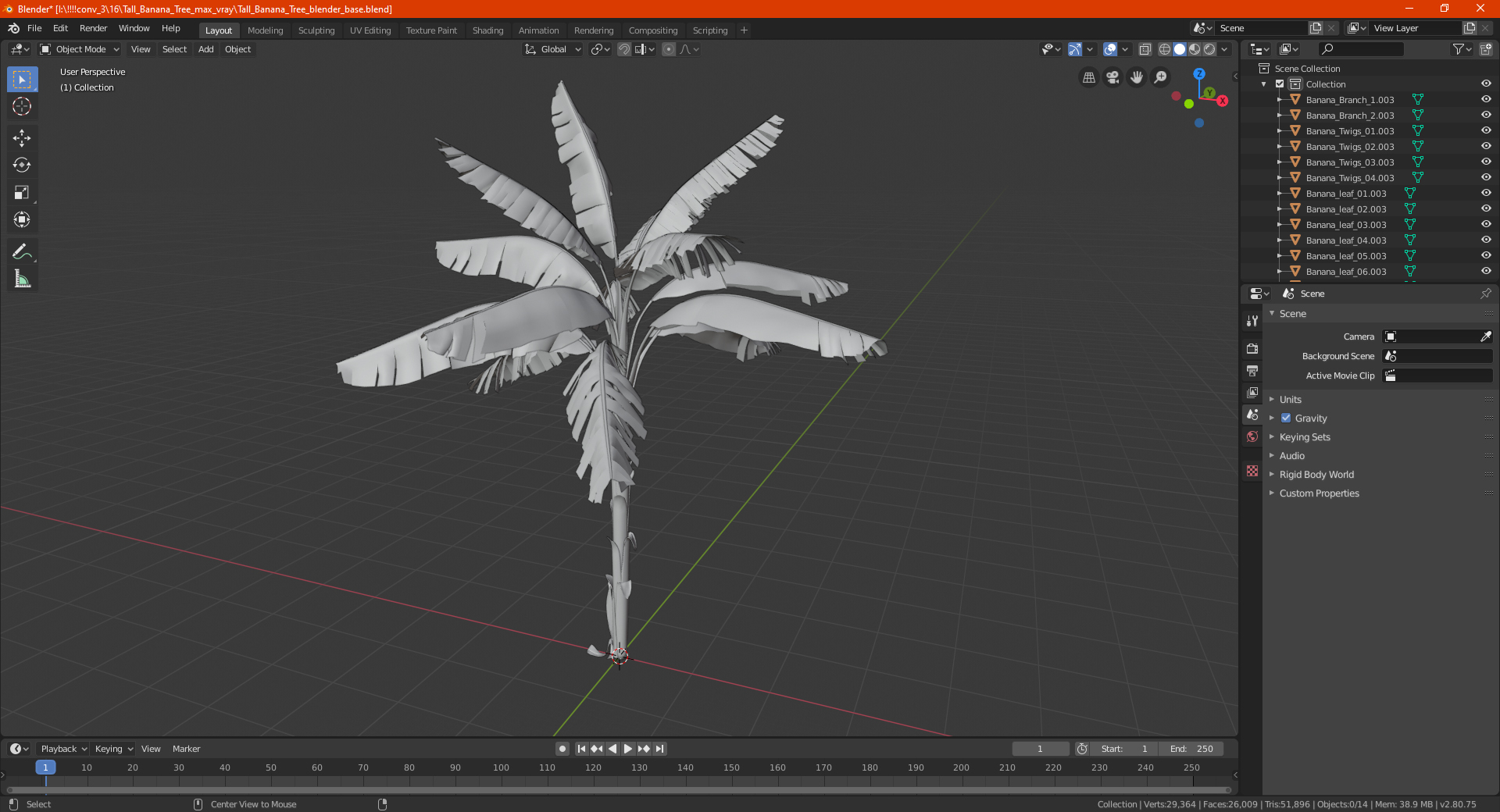Hide Banana_leaf_01.003 with eye icon
This screenshot has width=1500, height=812.
click(x=1486, y=194)
